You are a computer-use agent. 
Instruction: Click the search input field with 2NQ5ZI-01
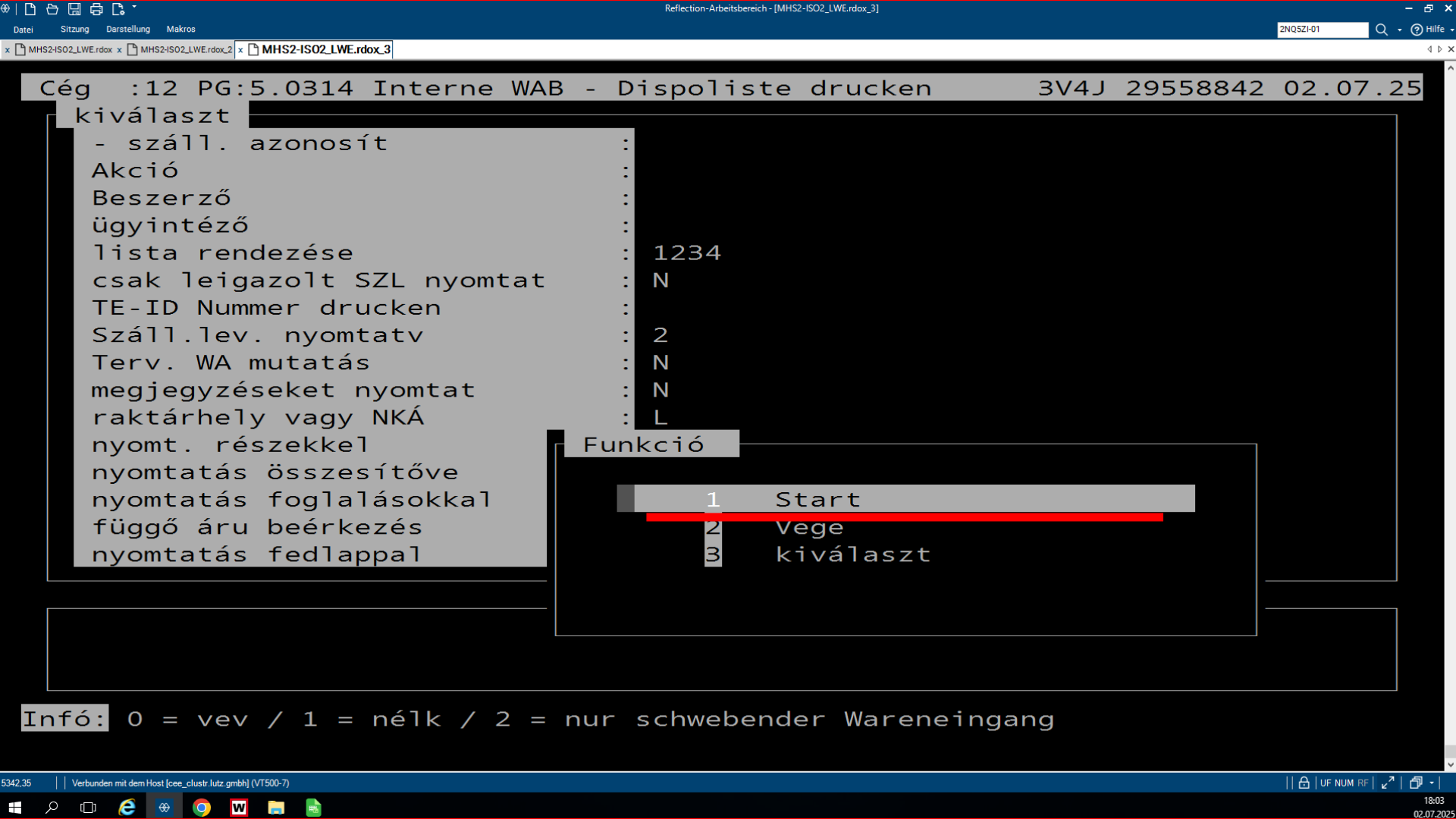tap(1321, 30)
